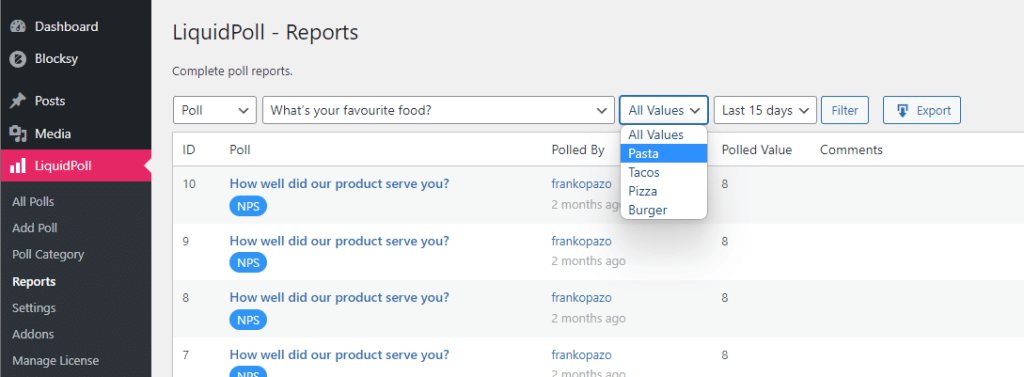Click the Filter button
1024x377 pixels.
pyautogui.click(x=844, y=110)
